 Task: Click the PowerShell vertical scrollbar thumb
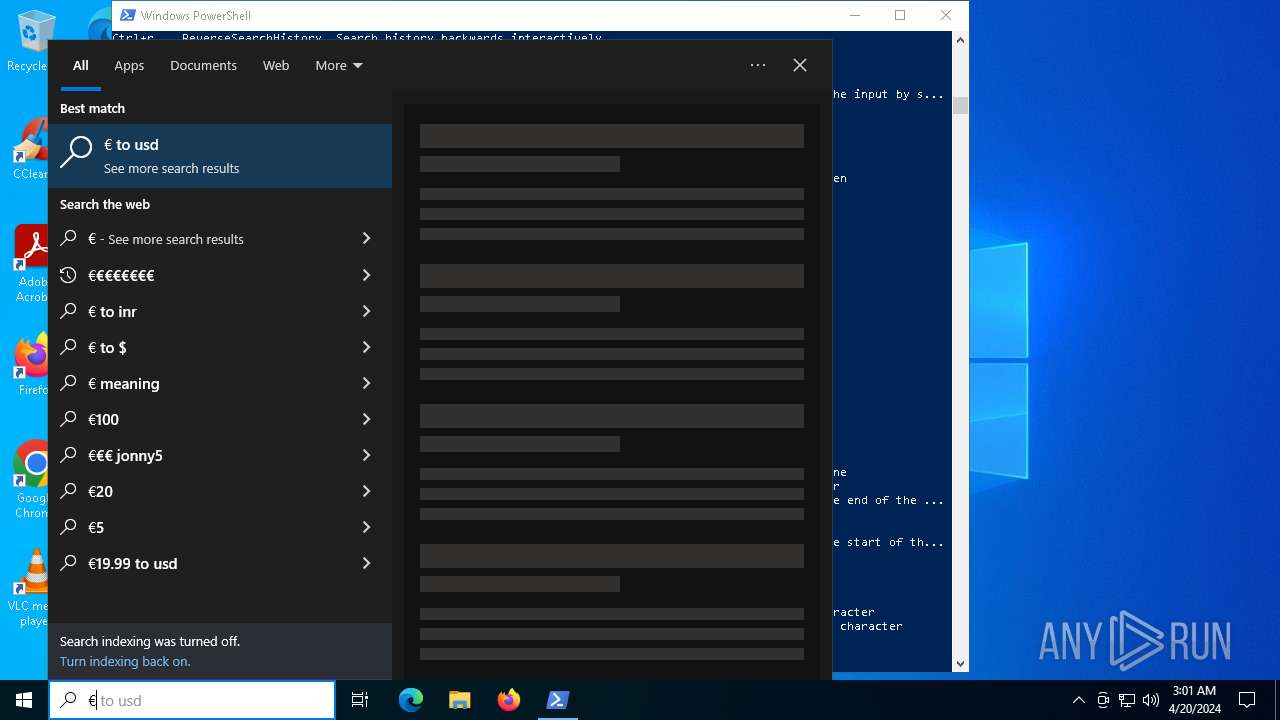[x=960, y=105]
